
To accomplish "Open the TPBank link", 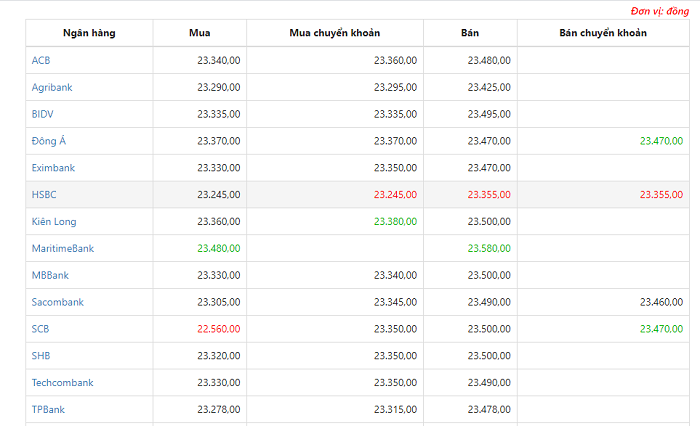I will pos(48,409).
